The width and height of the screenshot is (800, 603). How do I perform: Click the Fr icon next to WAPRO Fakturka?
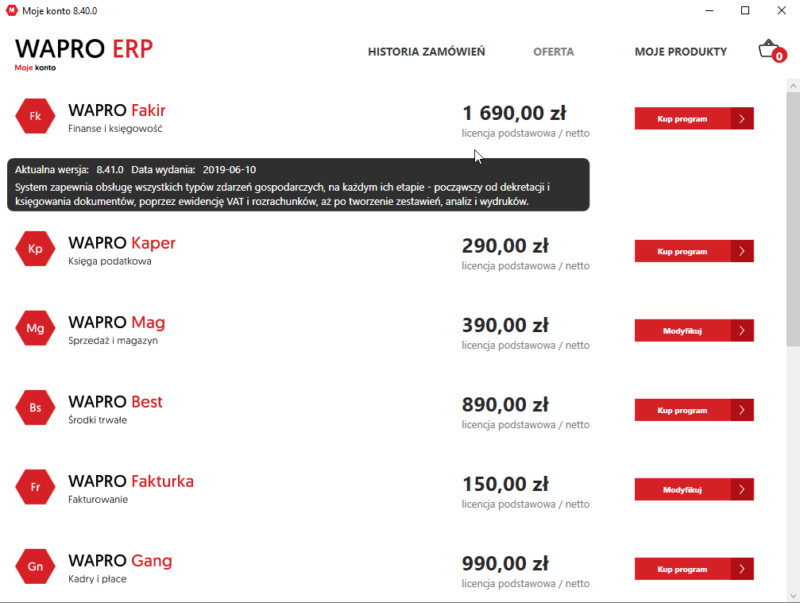35,488
